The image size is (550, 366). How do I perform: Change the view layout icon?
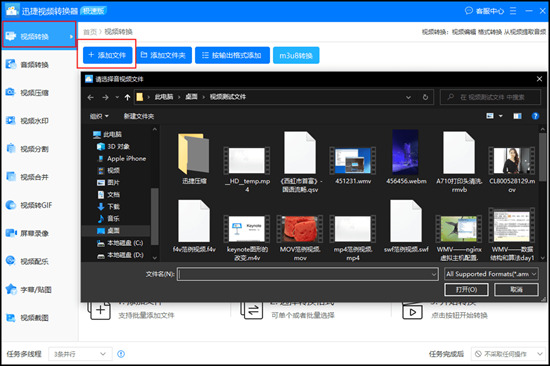490,116
